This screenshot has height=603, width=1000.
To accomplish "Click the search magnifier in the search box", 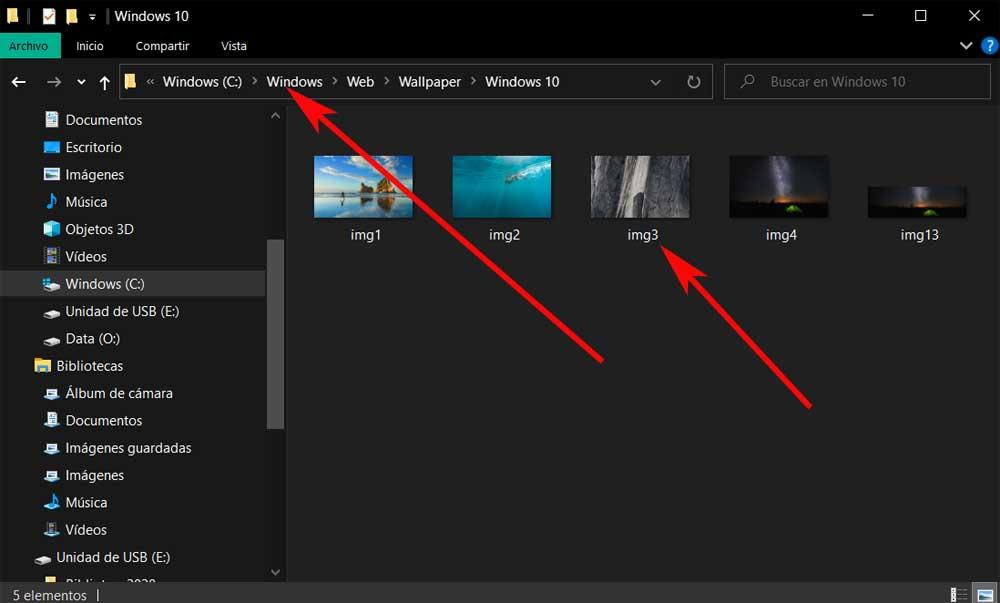I will tap(747, 81).
